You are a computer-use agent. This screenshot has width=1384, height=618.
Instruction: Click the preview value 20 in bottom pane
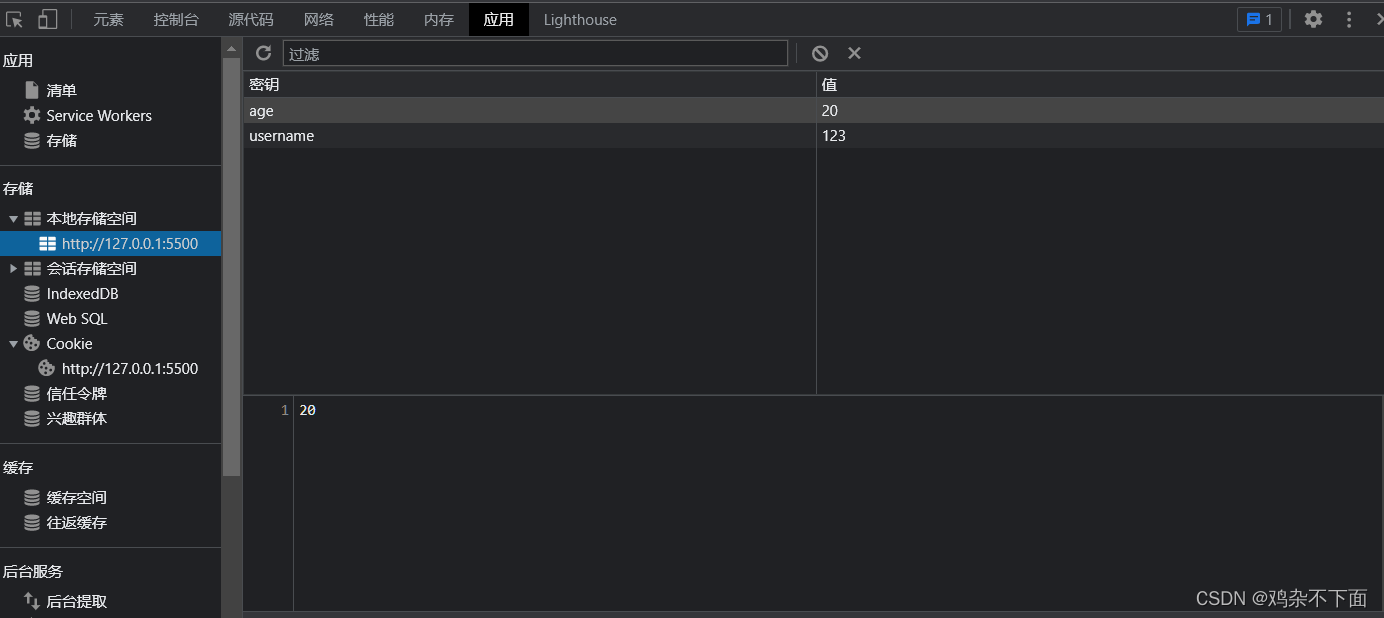click(x=308, y=410)
